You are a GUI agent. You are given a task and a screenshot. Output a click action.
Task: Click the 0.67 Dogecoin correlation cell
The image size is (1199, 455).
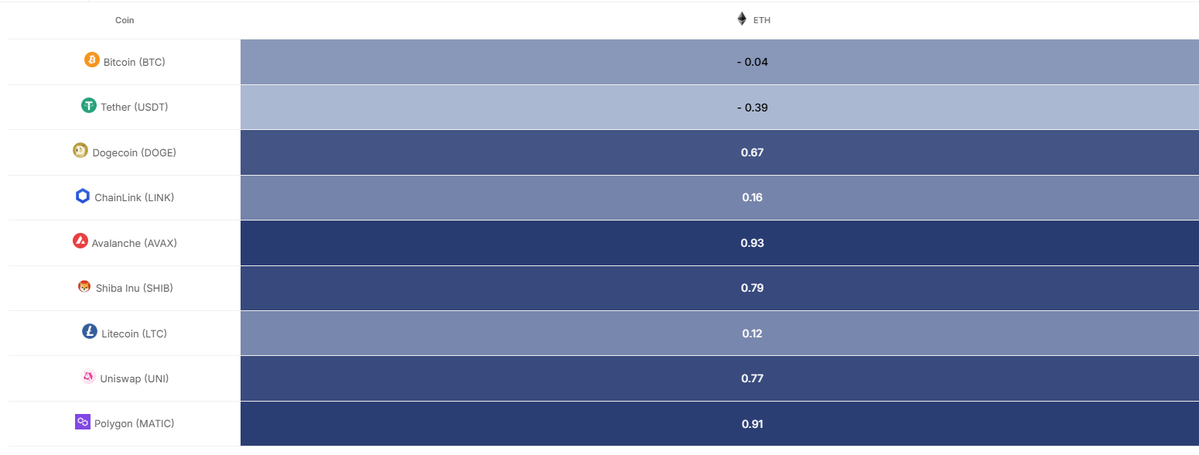(752, 152)
